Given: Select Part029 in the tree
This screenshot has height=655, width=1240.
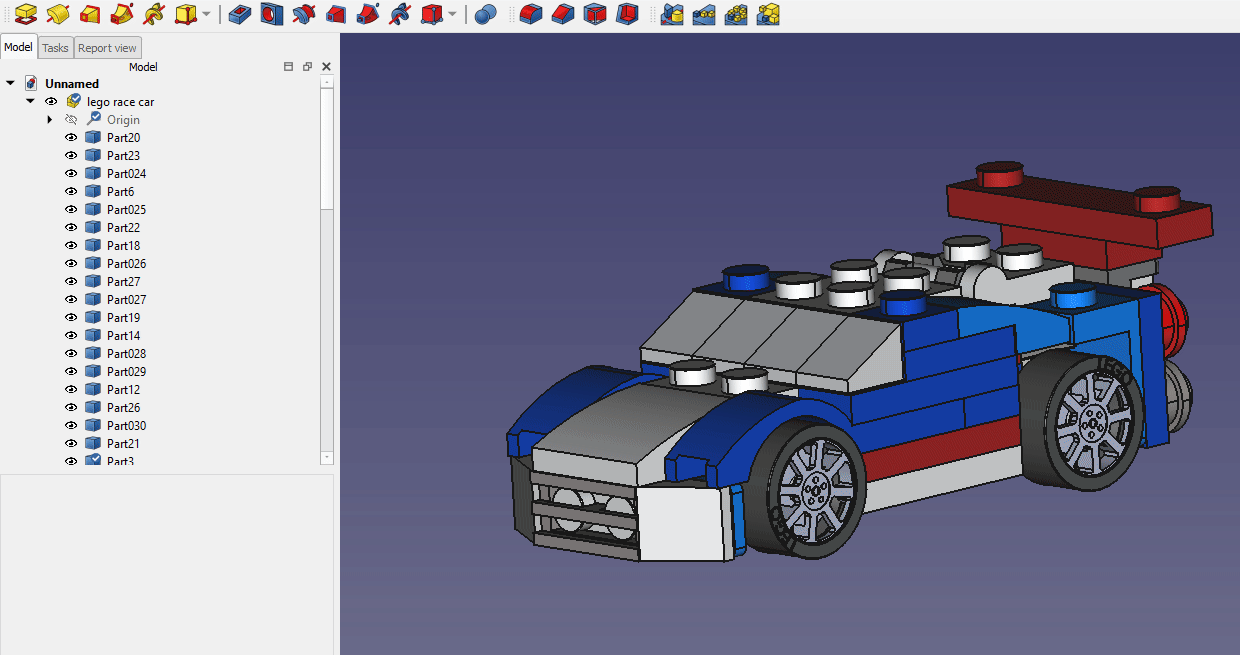Looking at the screenshot, I should (x=126, y=372).
